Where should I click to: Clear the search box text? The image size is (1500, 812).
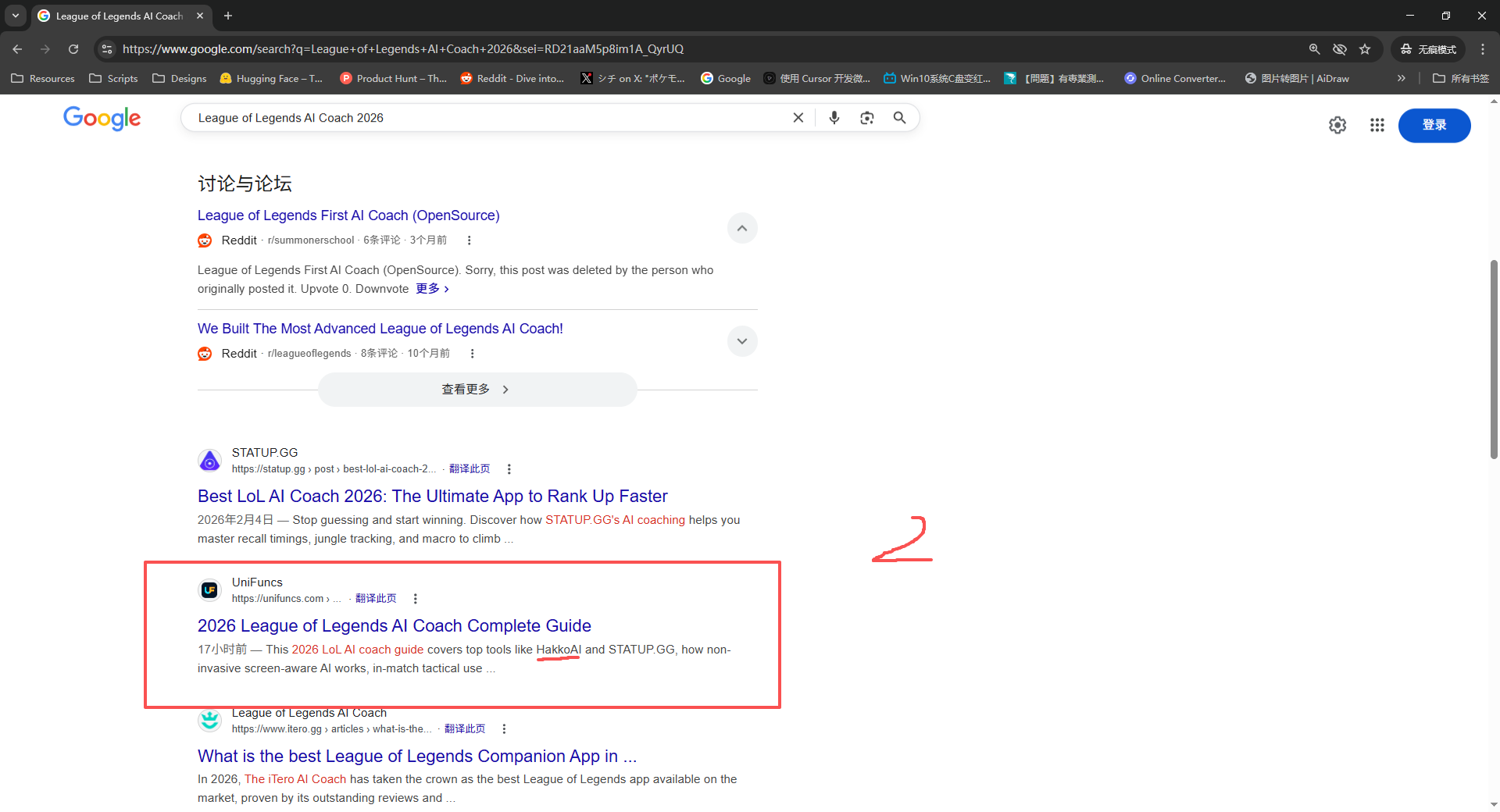798,118
